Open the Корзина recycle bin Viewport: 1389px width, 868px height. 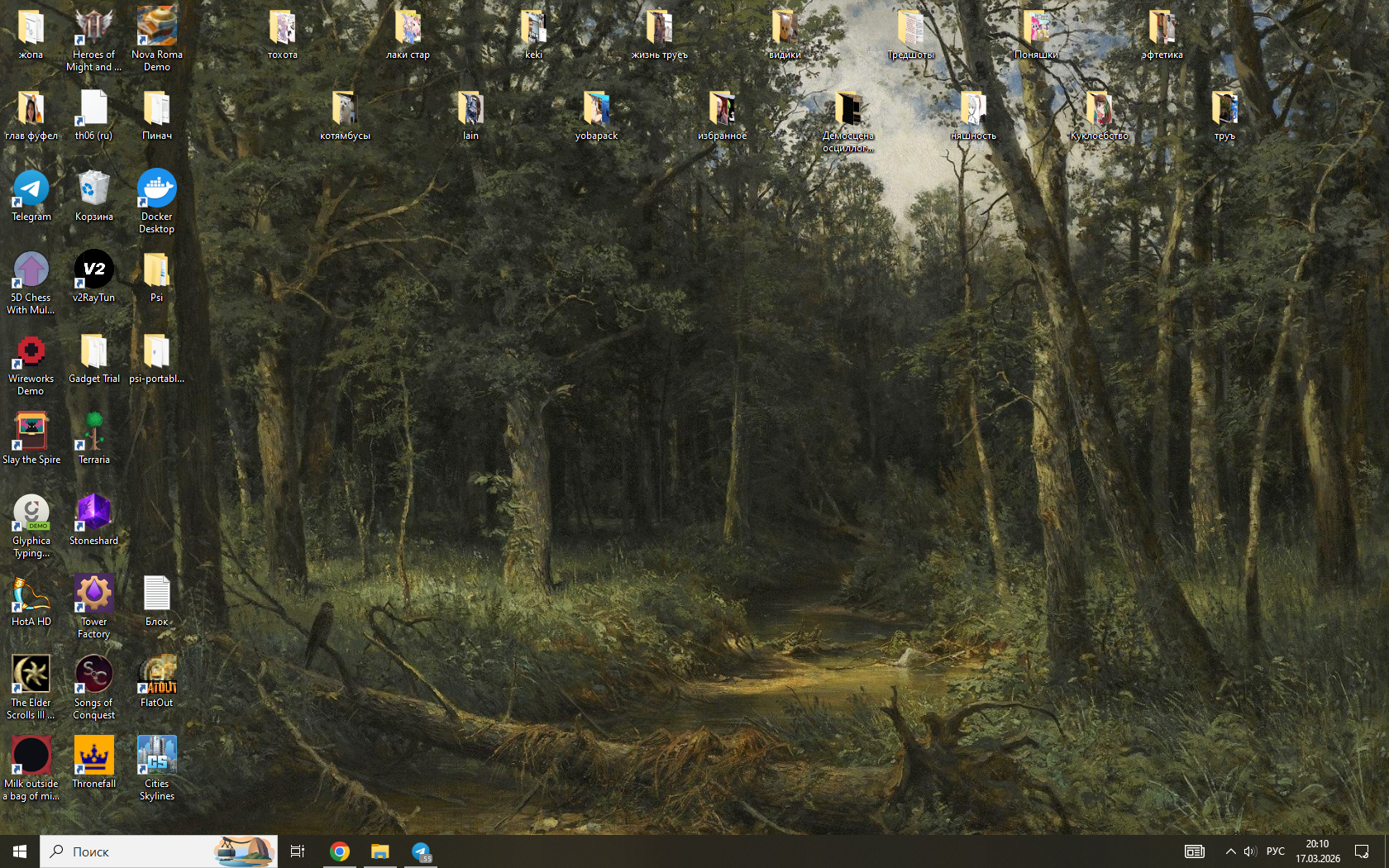[94, 196]
